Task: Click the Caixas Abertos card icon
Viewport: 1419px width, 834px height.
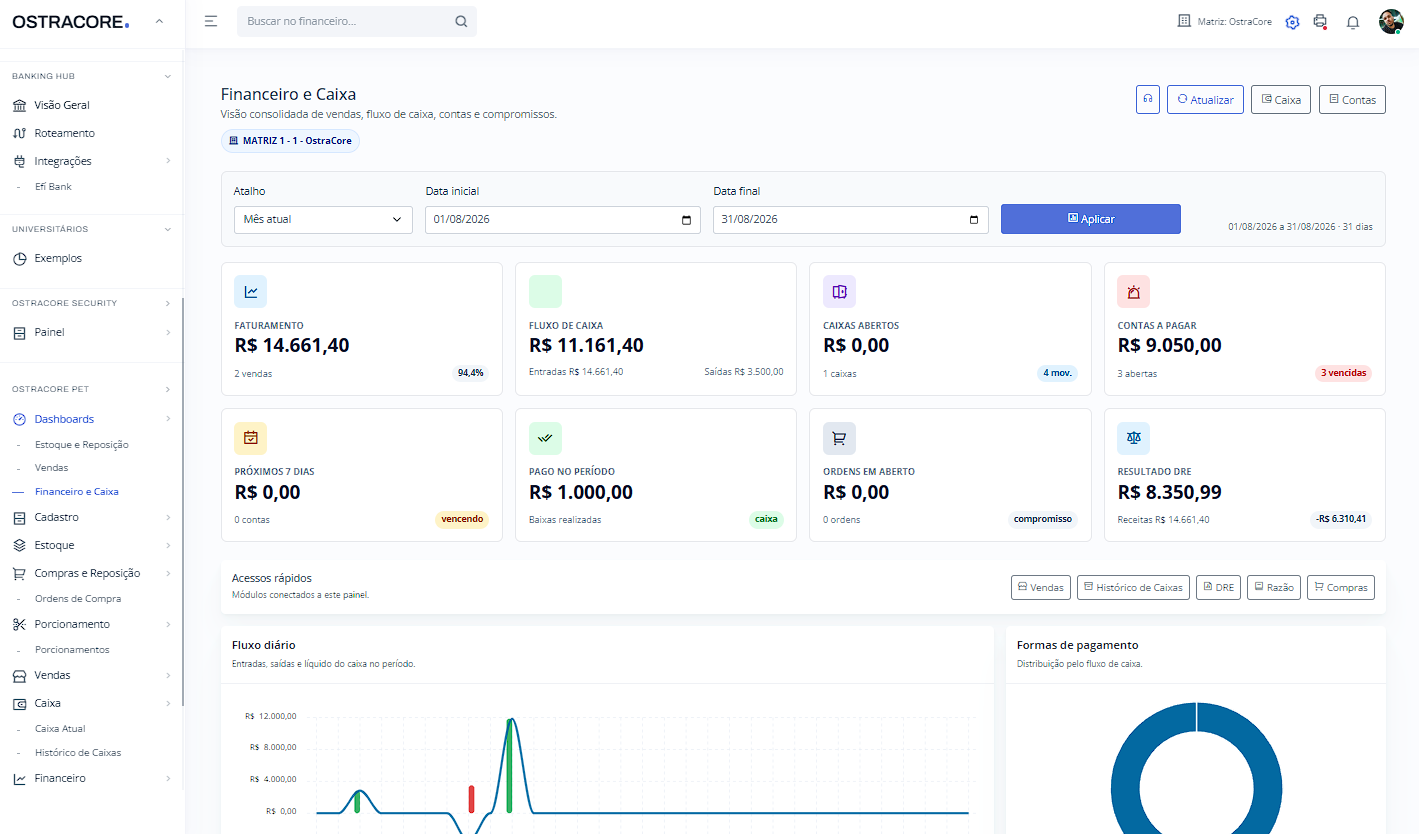Action: click(840, 292)
